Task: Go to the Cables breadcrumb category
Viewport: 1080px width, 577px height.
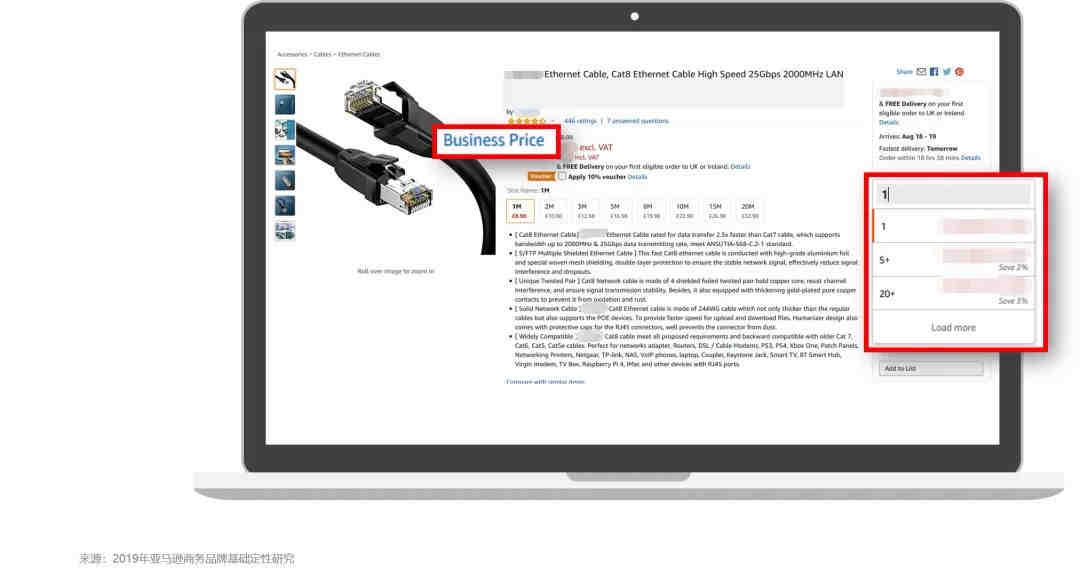Action: (322, 54)
